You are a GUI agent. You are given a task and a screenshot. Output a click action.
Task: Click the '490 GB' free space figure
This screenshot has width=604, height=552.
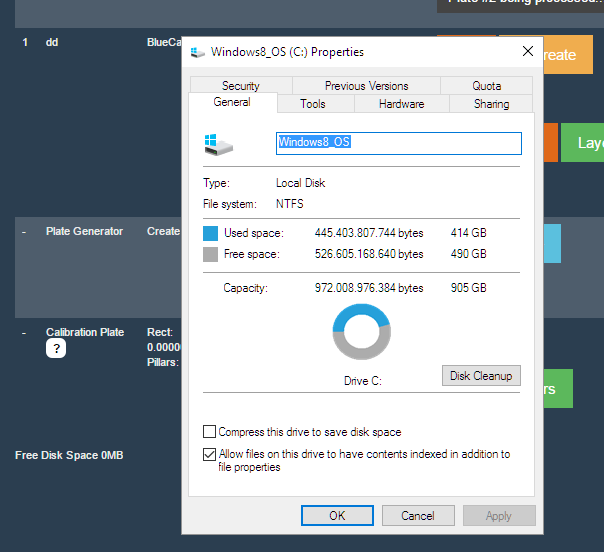click(468, 254)
